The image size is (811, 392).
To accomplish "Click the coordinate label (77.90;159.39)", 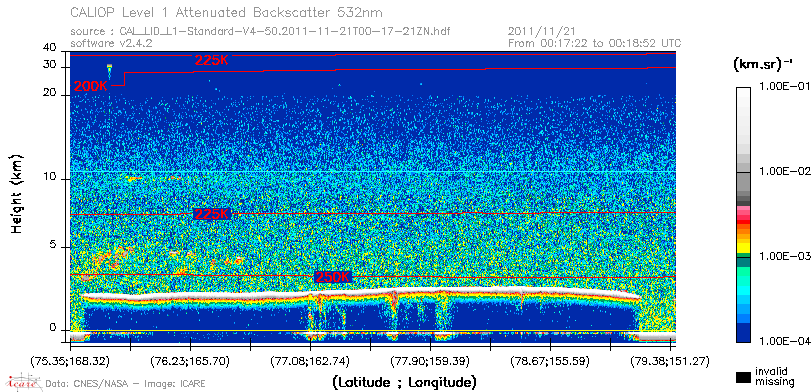I will tap(430, 360).
